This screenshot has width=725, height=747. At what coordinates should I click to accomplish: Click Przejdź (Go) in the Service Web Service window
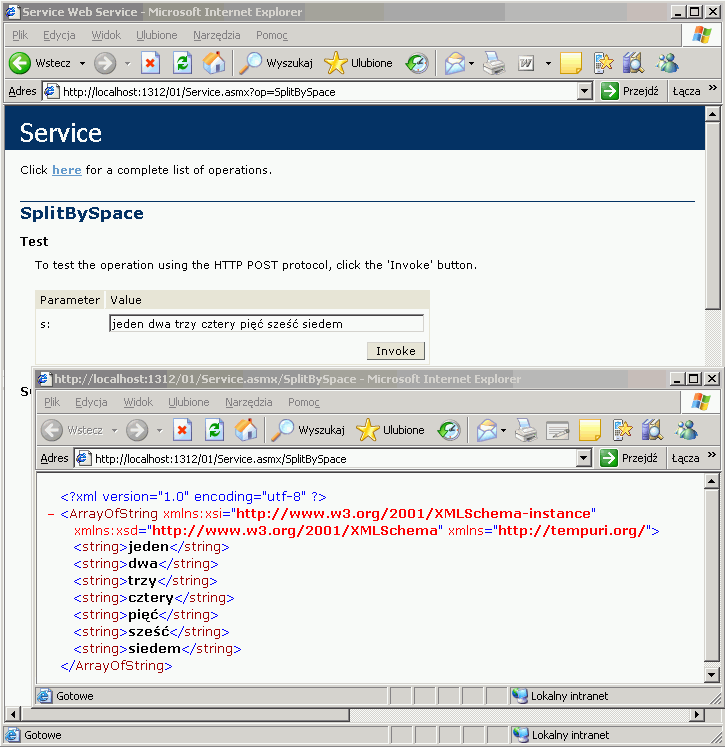point(630,91)
